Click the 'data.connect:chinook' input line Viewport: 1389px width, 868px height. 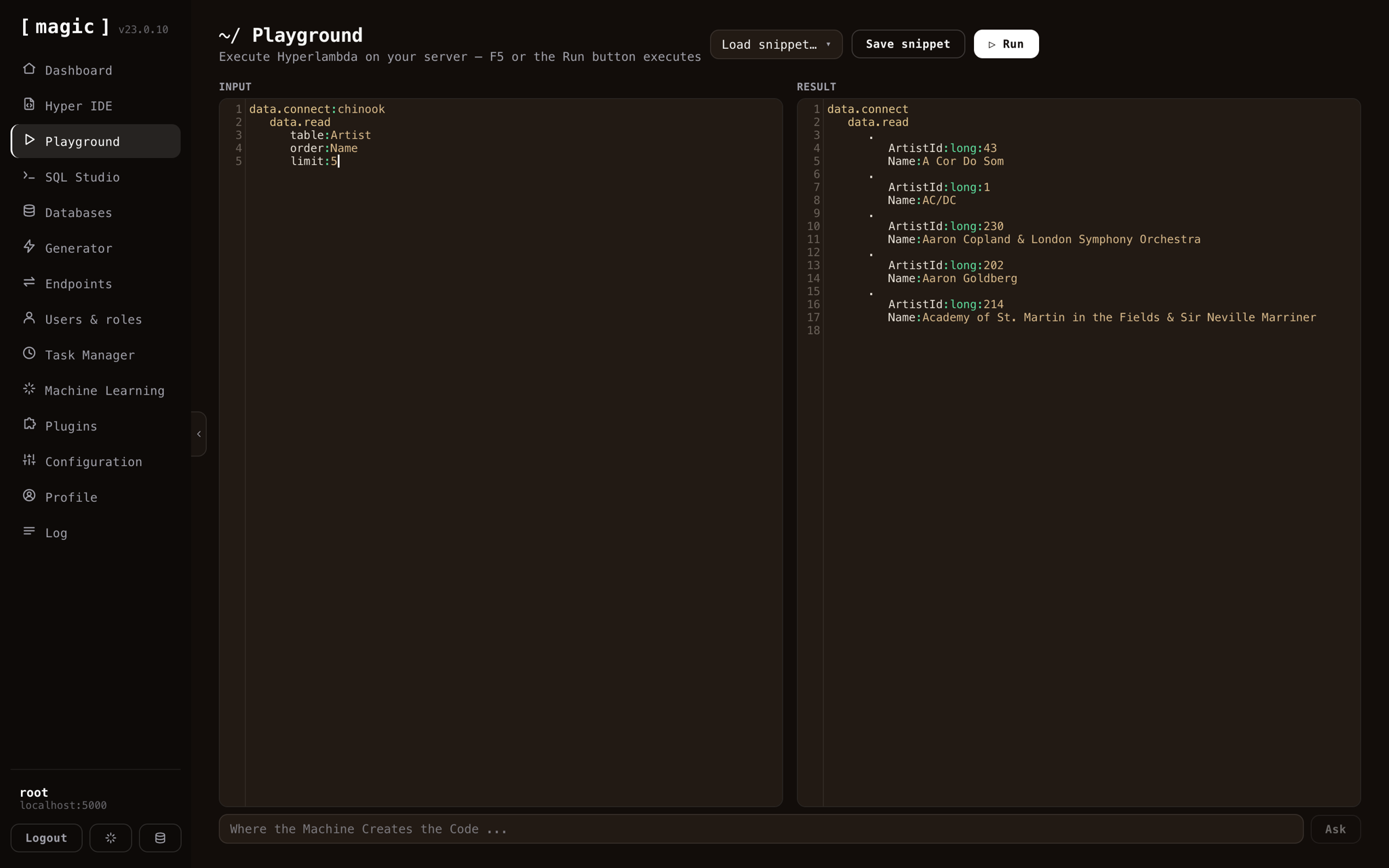[x=317, y=109]
